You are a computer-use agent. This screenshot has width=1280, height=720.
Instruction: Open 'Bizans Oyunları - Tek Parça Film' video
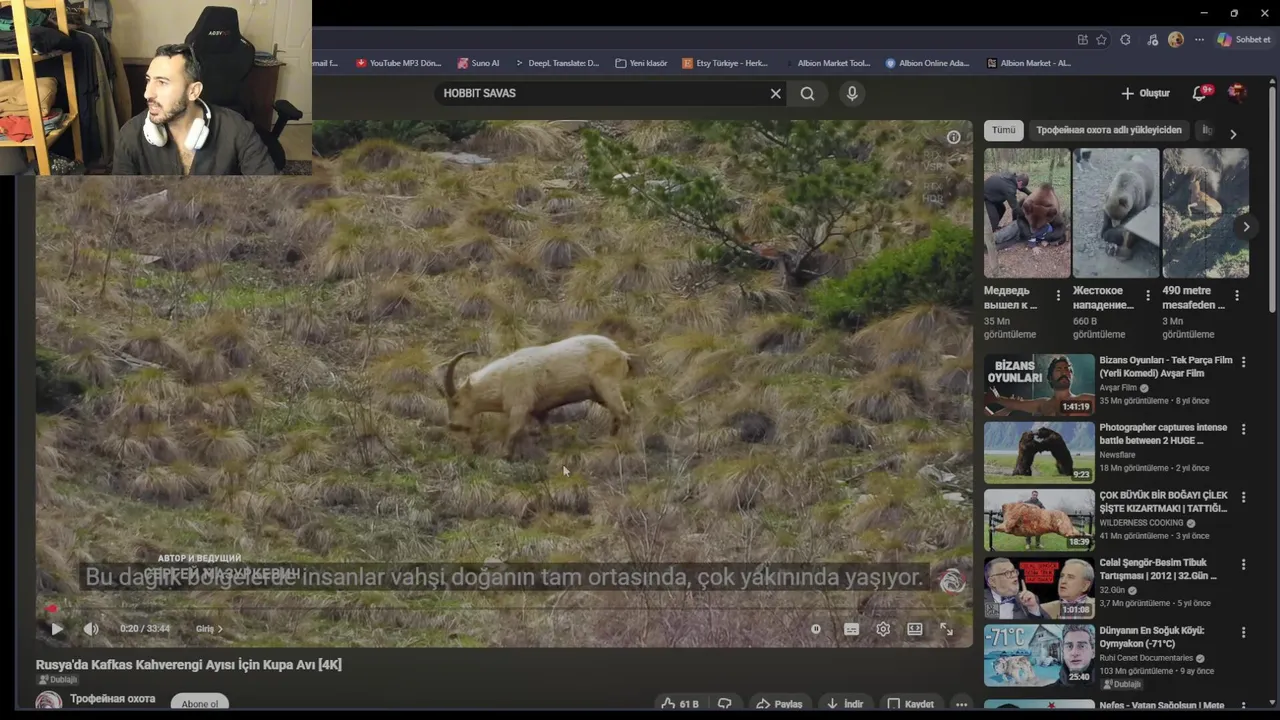1166,366
